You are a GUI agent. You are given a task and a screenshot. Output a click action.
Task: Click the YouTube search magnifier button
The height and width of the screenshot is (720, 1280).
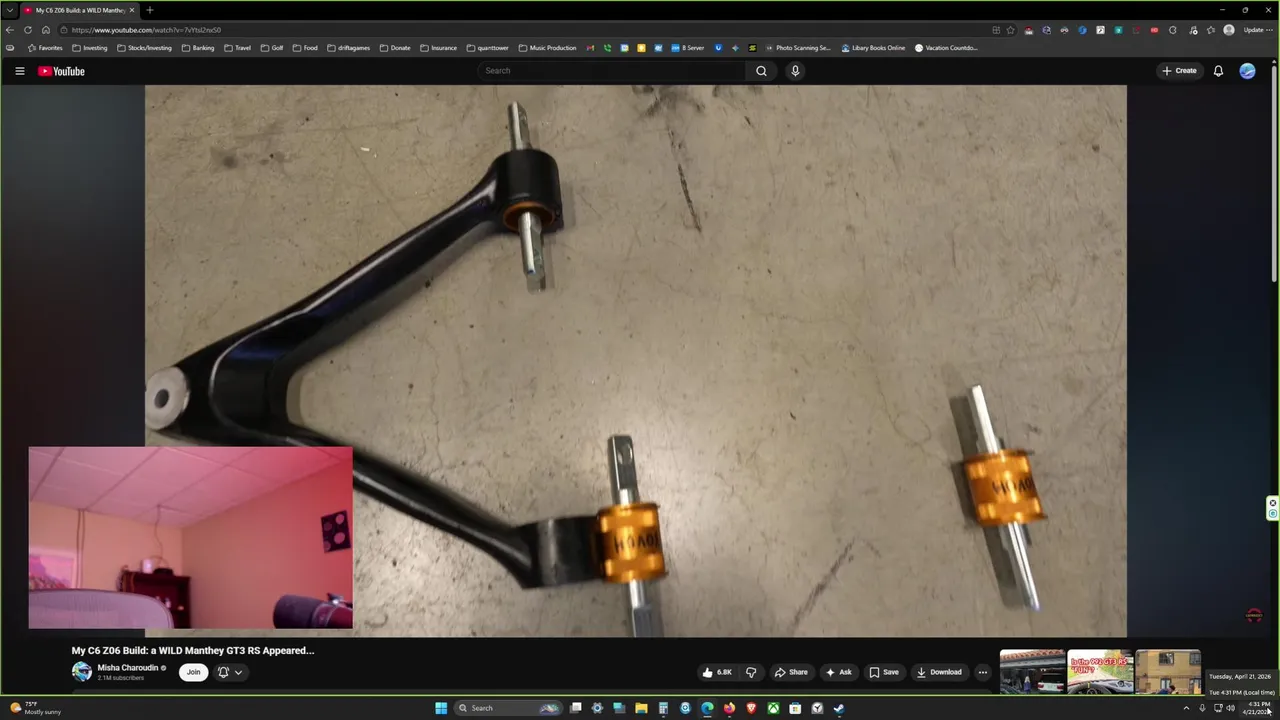pyautogui.click(x=761, y=71)
